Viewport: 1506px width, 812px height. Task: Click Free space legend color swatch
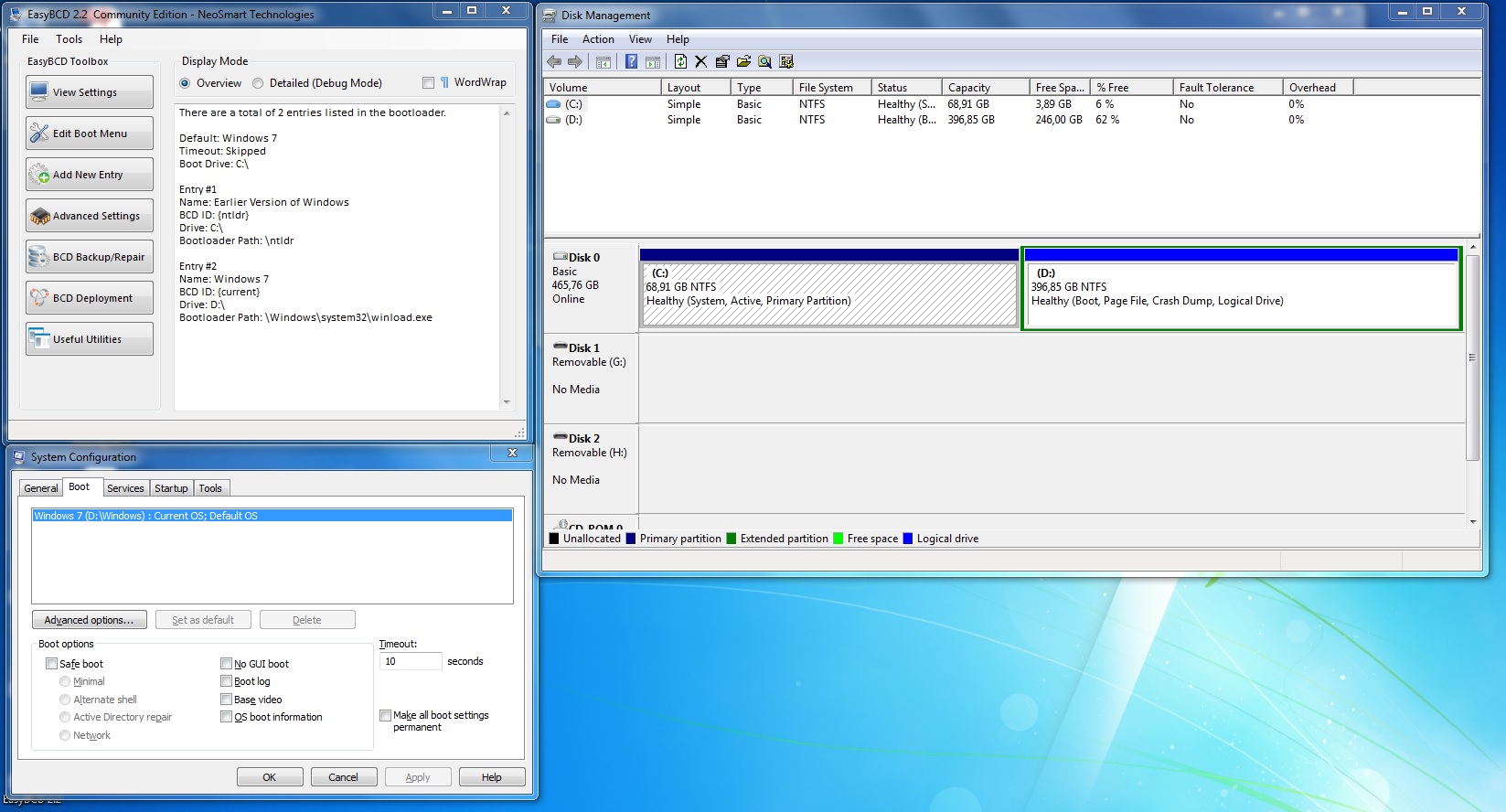[x=838, y=539]
